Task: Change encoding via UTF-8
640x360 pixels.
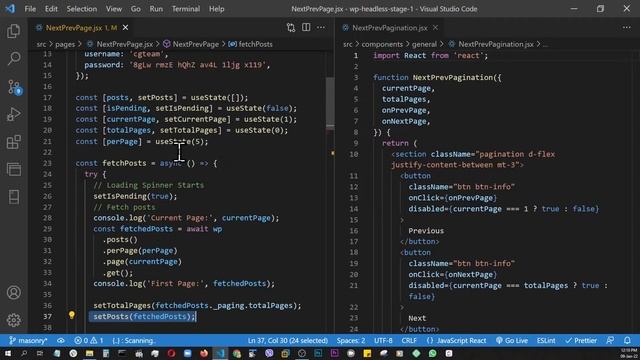Action: [383, 340]
